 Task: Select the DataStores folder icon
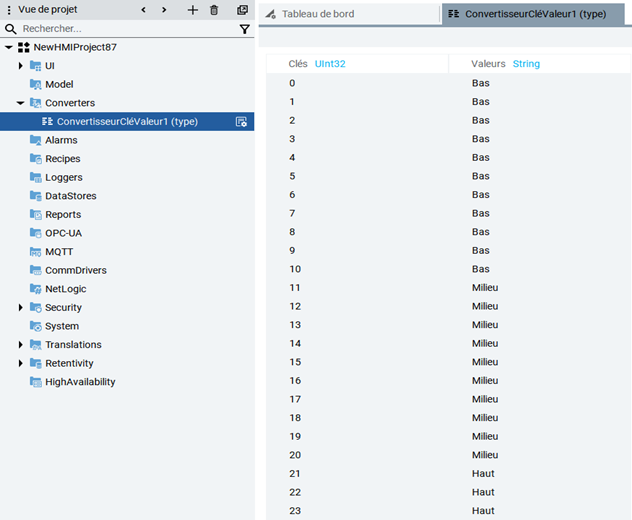(x=35, y=196)
